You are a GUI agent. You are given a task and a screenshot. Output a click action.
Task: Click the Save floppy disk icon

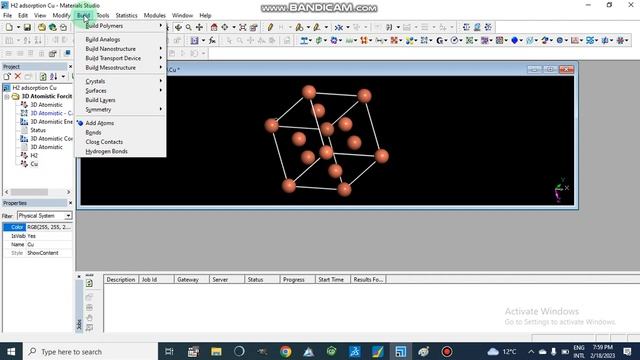point(27,27)
